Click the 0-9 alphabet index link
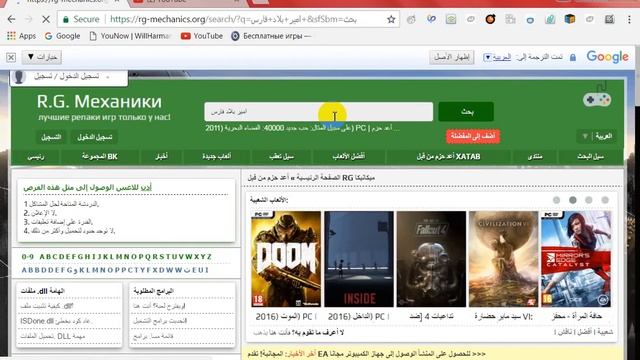 point(28,257)
